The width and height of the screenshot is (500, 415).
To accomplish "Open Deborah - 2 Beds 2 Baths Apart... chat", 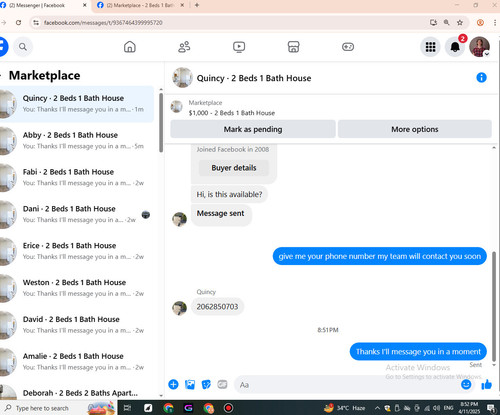I will tap(77, 392).
